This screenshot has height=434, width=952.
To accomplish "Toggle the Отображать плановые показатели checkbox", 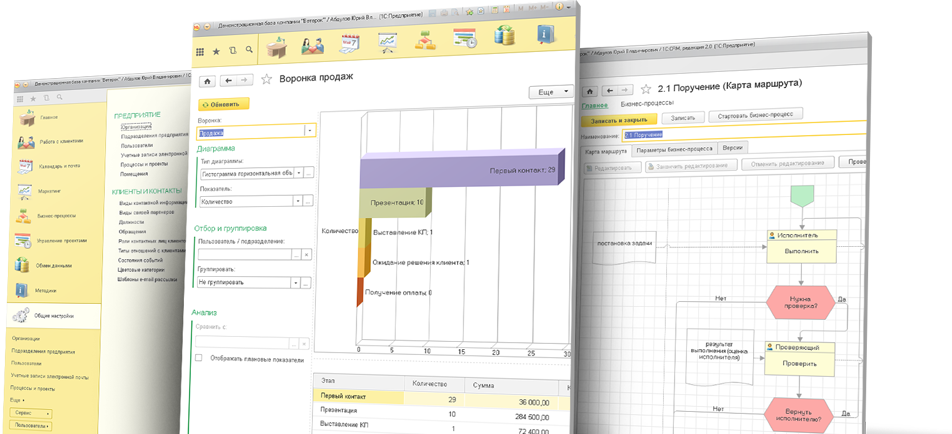I will (x=199, y=357).
